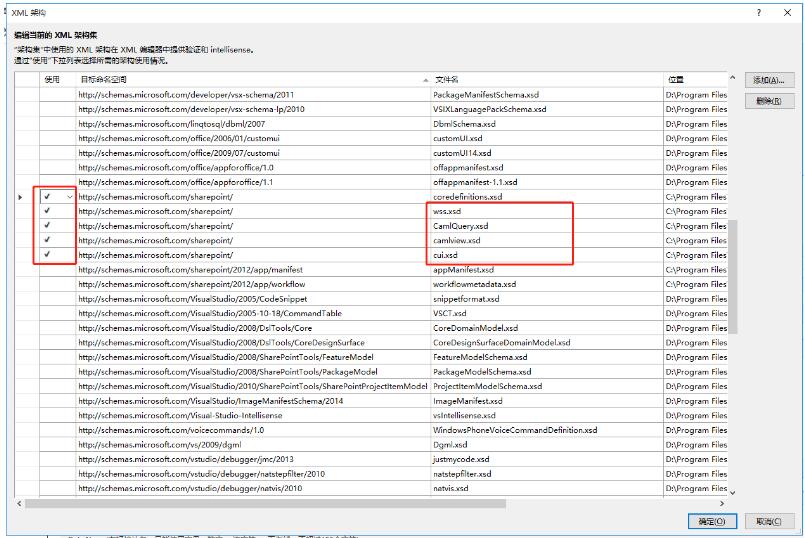
Task: Click the scroll up arrow of the list
Action: point(733,78)
